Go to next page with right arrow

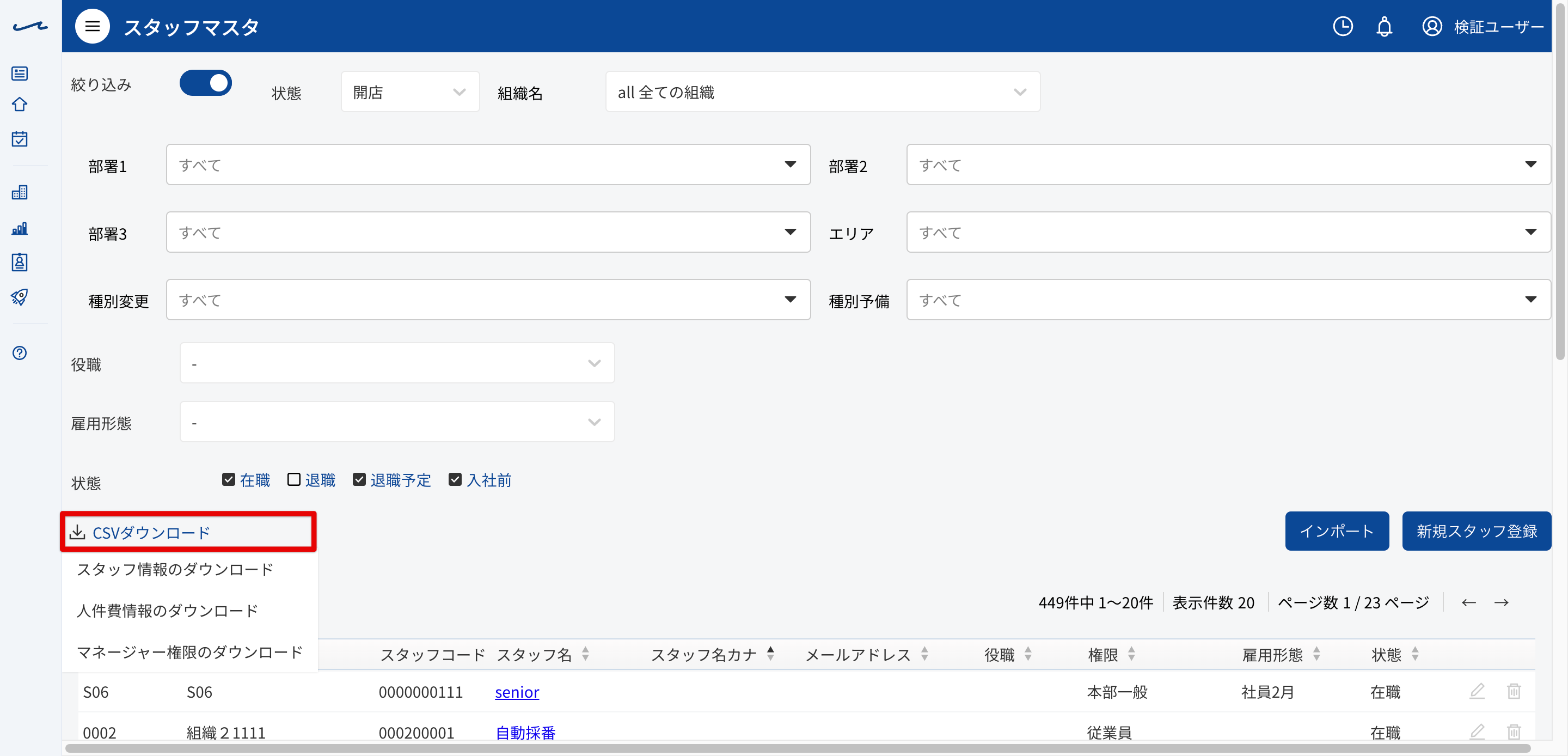pyautogui.click(x=1501, y=602)
